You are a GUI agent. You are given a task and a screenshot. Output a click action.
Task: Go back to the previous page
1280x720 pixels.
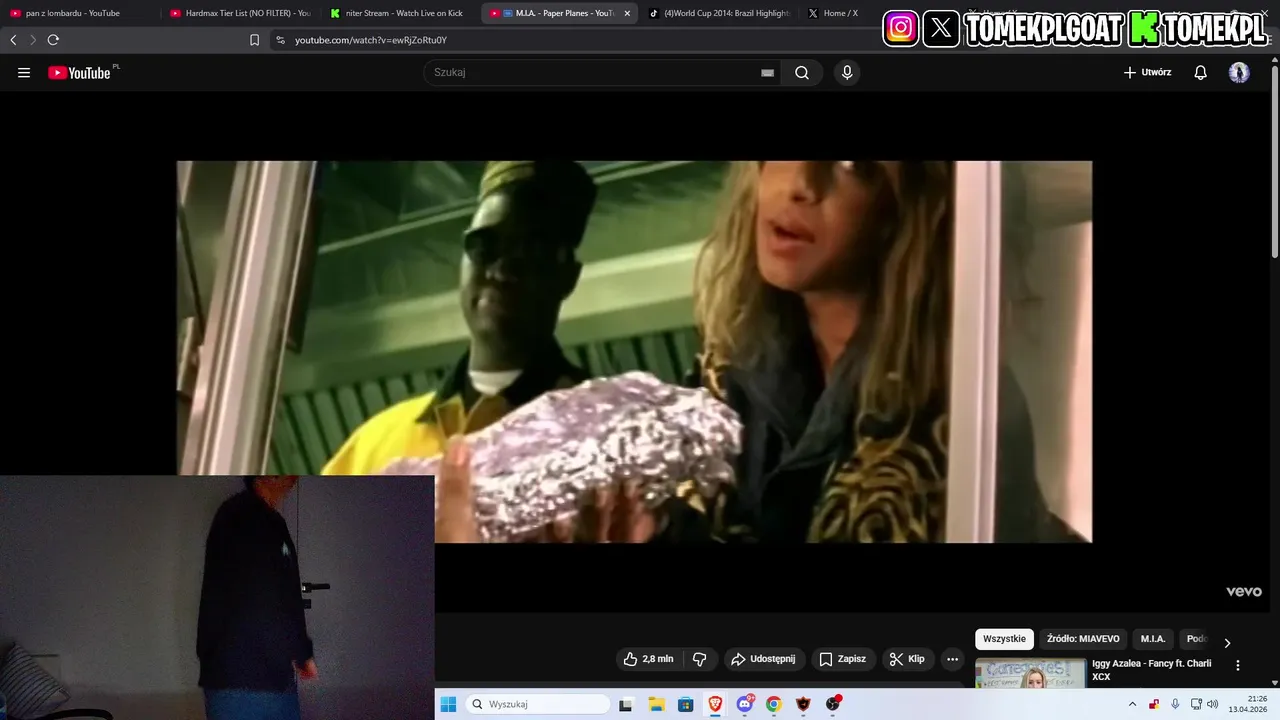[13, 40]
